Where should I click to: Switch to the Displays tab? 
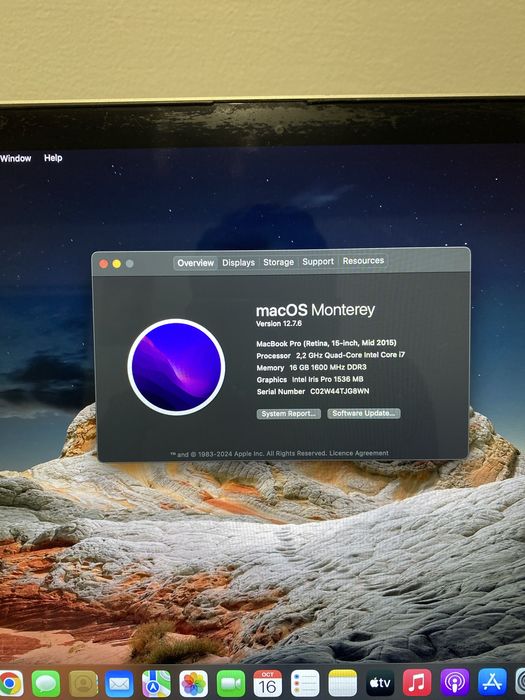(x=238, y=262)
